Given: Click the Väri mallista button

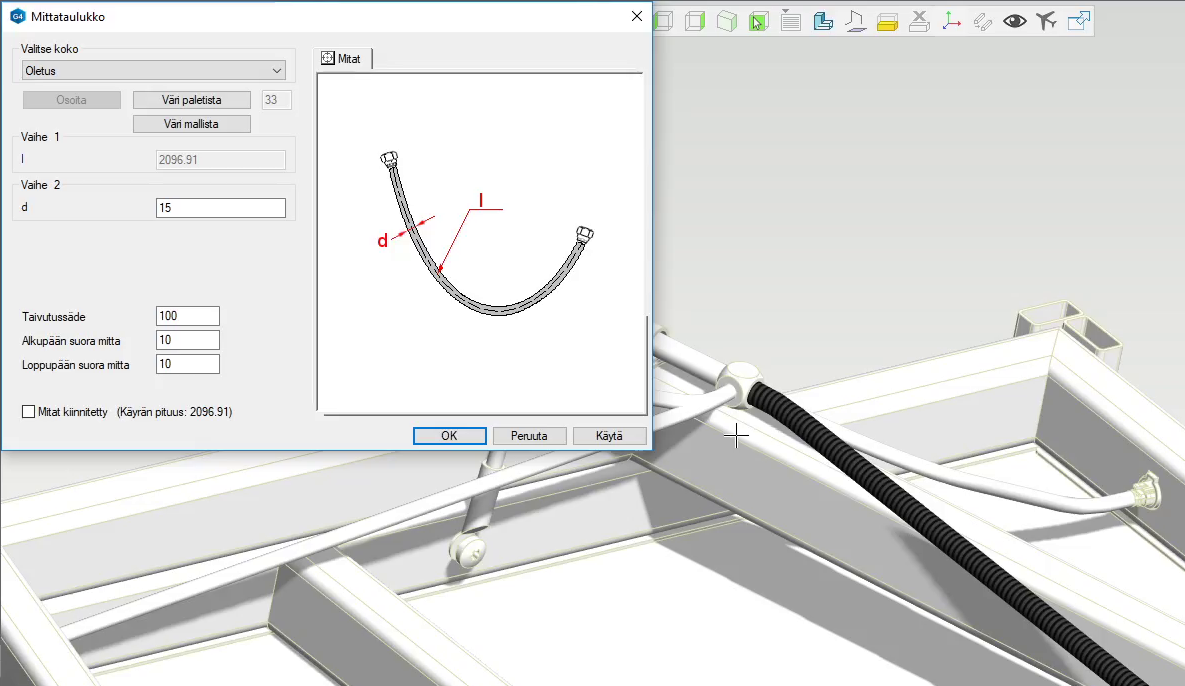Looking at the screenshot, I should [x=191, y=124].
